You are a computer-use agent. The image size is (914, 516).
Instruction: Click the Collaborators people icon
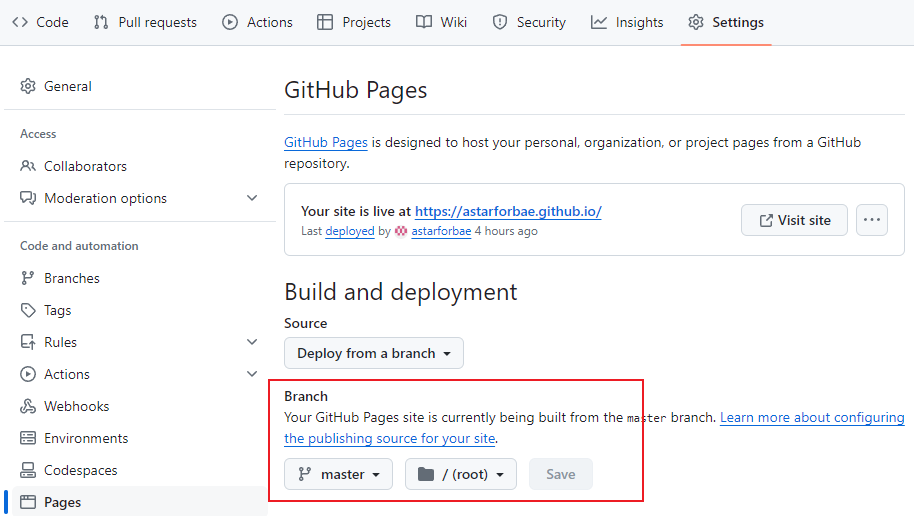(x=28, y=166)
